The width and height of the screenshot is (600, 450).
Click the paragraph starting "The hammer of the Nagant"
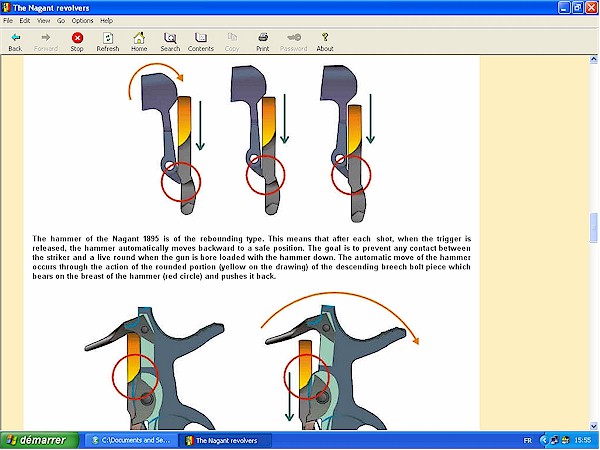(251, 257)
